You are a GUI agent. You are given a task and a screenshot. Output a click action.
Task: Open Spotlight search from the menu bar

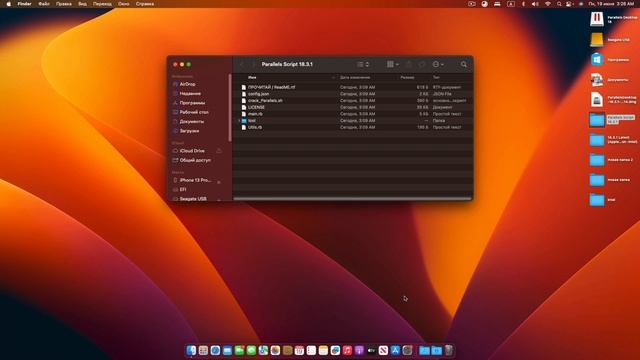(x=559, y=4)
